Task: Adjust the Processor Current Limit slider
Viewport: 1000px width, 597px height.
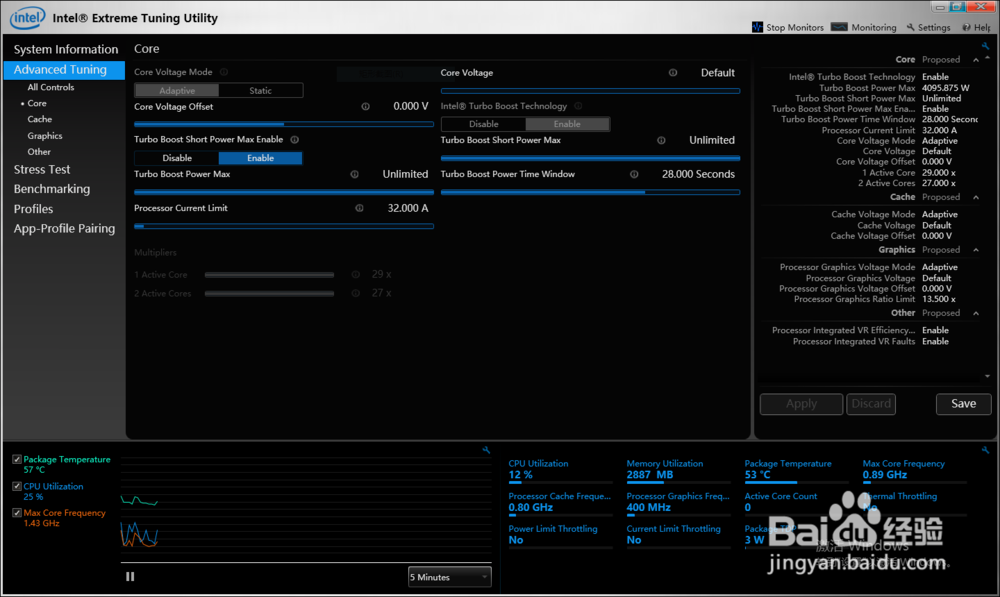Action: click(284, 226)
